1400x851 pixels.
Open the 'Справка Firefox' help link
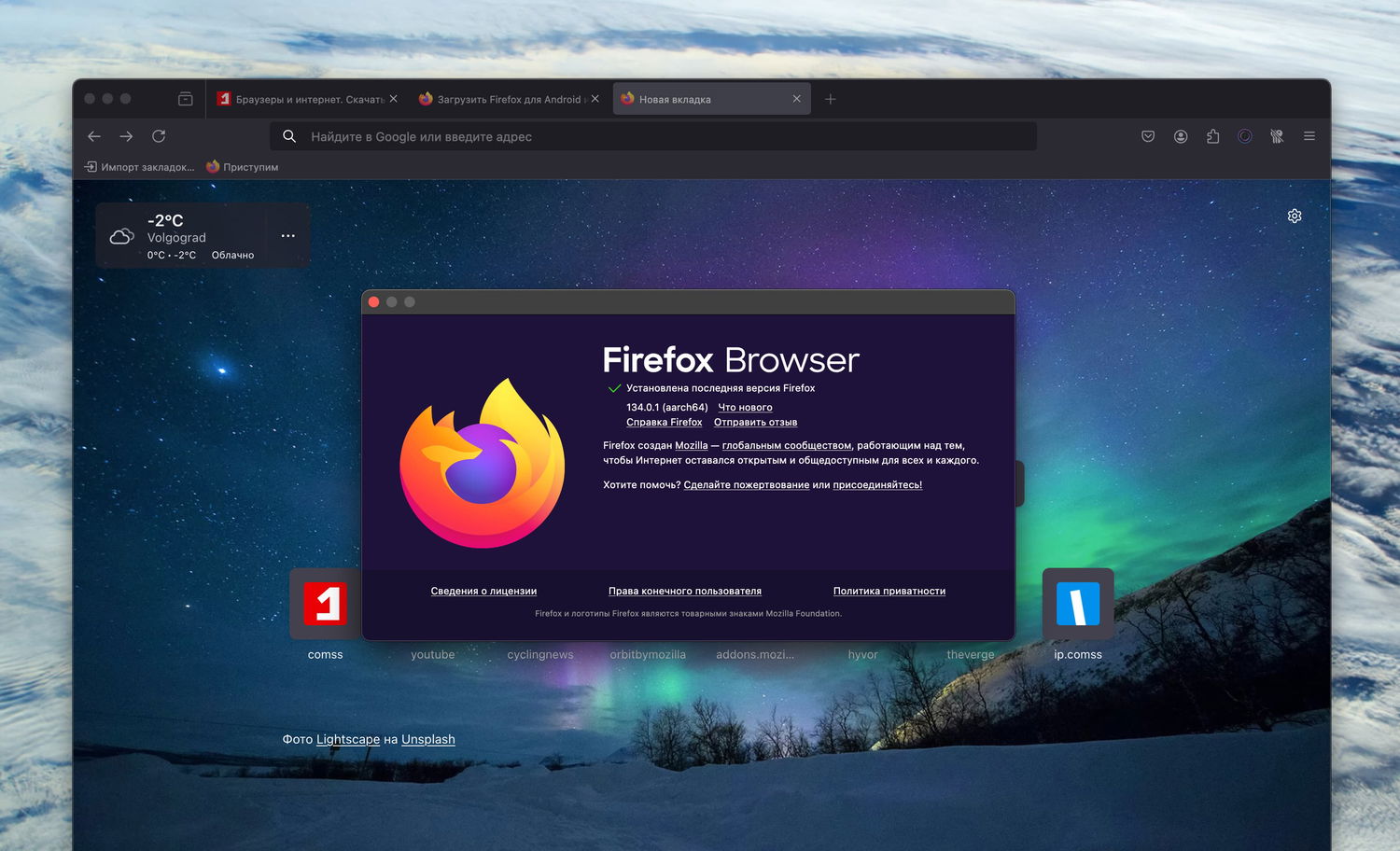(x=664, y=423)
